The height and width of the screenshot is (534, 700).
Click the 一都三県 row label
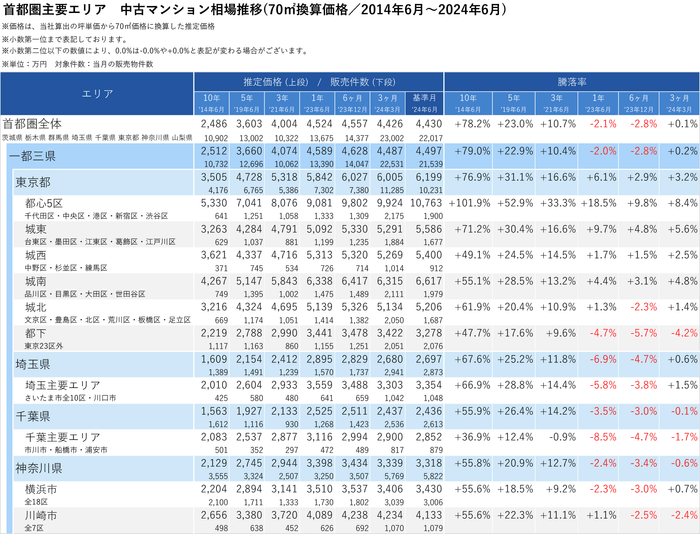pyautogui.click(x=32, y=156)
